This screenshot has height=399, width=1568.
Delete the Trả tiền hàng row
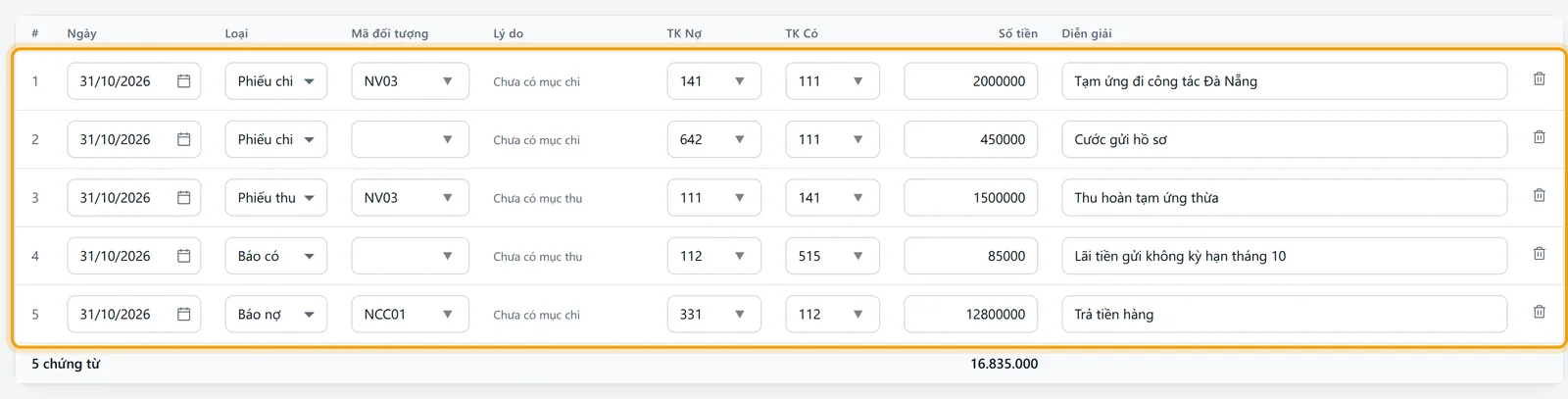click(1539, 312)
